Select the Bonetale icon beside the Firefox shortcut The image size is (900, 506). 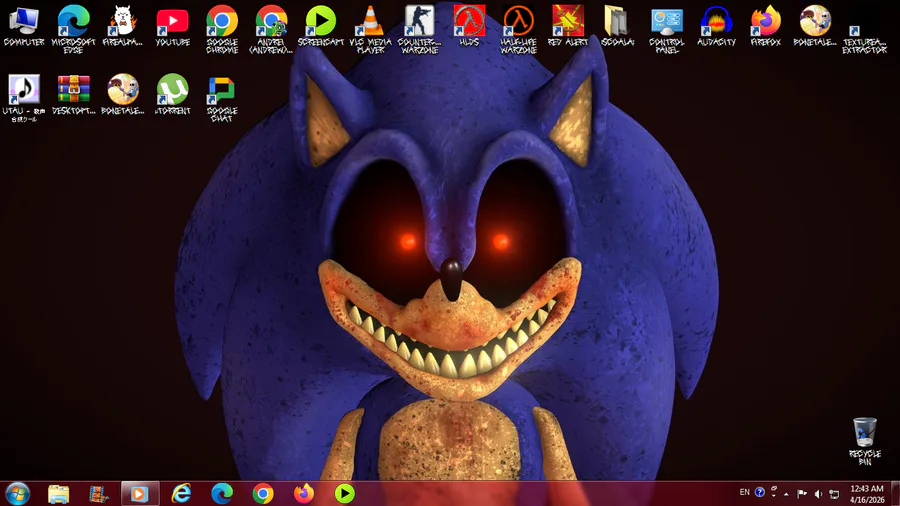815,26
